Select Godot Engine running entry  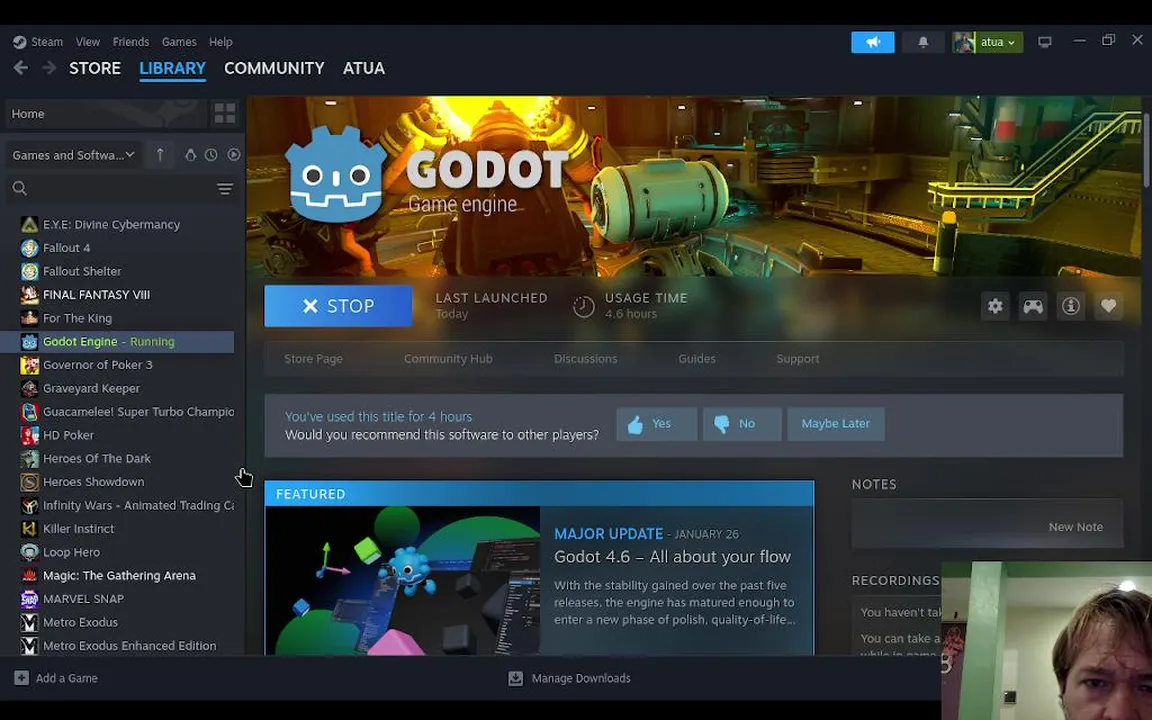[x=118, y=342]
